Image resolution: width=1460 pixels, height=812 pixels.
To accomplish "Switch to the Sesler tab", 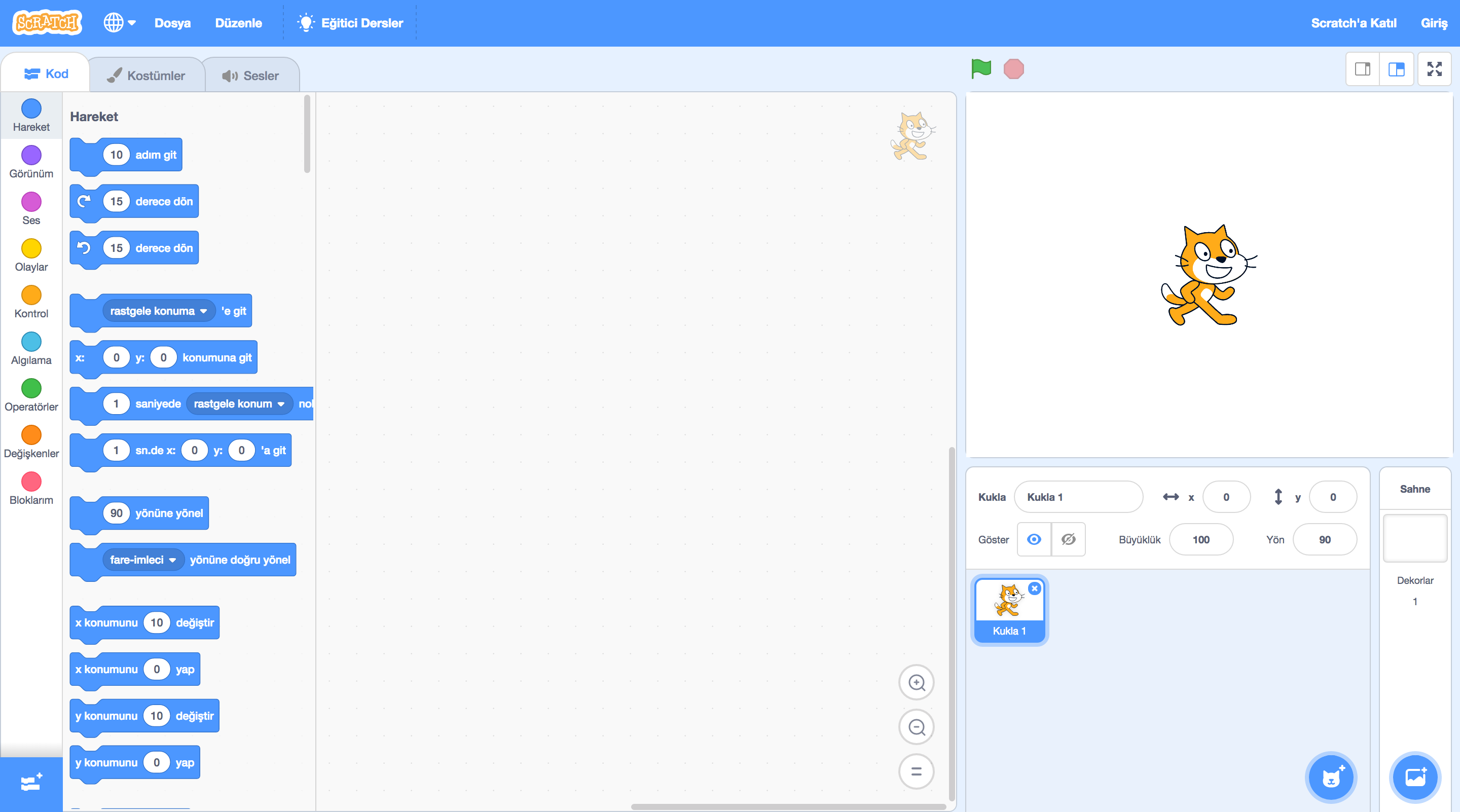I will pos(250,76).
